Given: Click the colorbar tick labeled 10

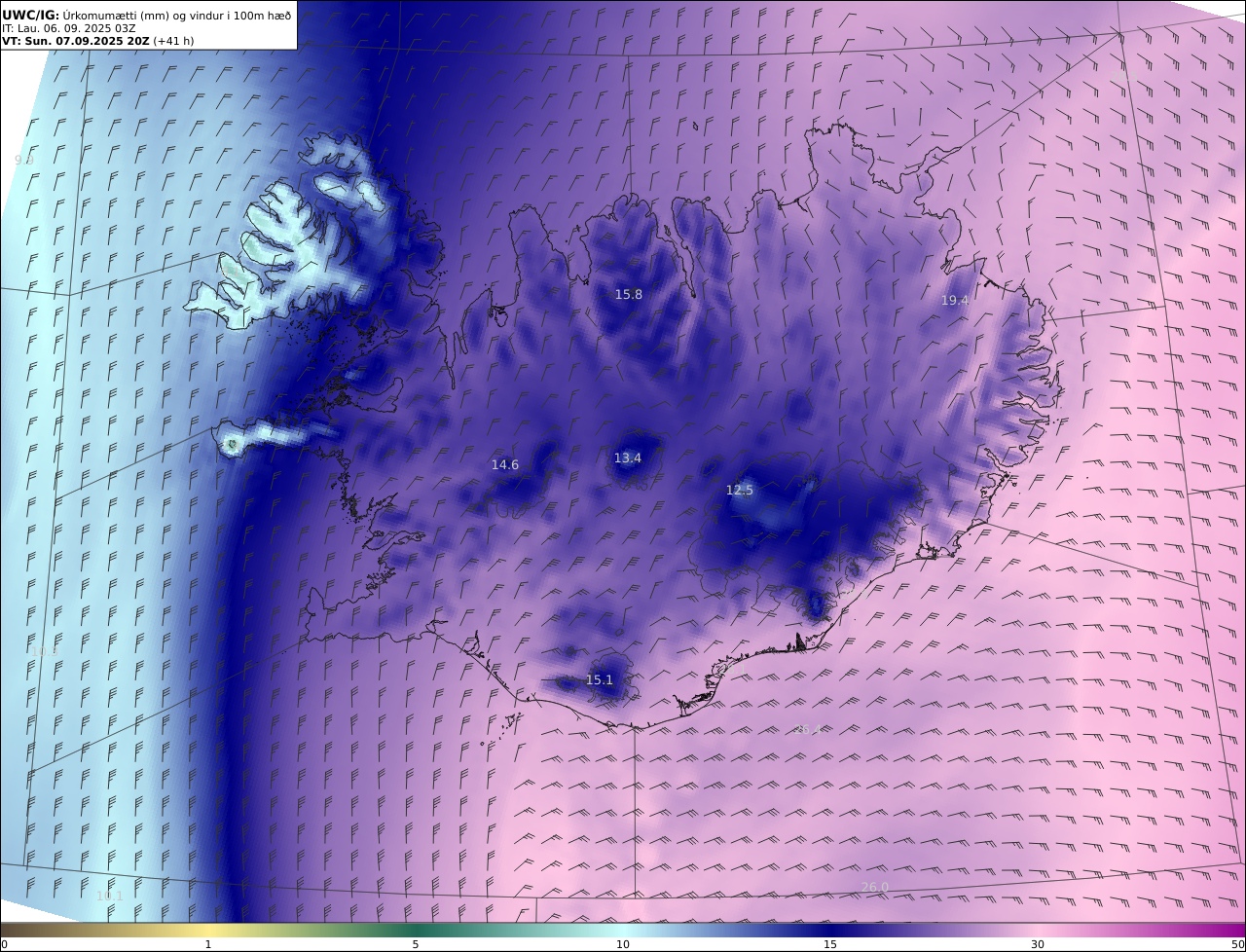Looking at the screenshot, I should [x=623, y=944].
